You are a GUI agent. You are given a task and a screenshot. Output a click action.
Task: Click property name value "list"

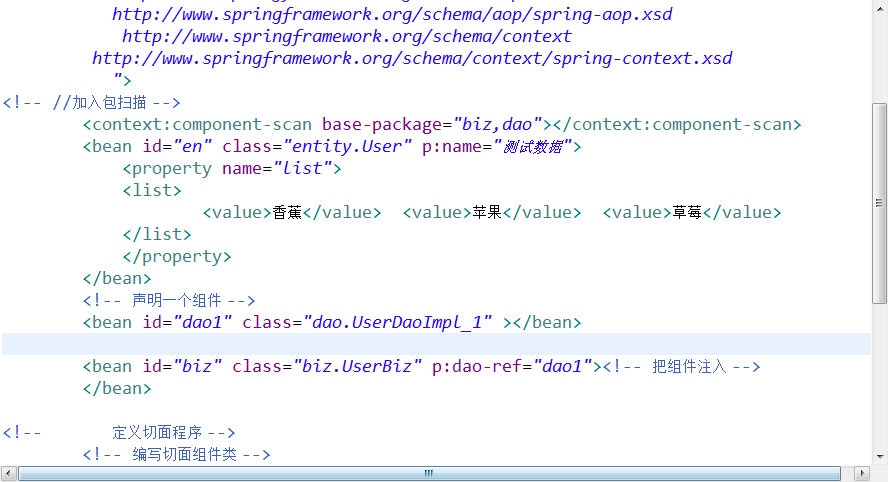point(302,168)
